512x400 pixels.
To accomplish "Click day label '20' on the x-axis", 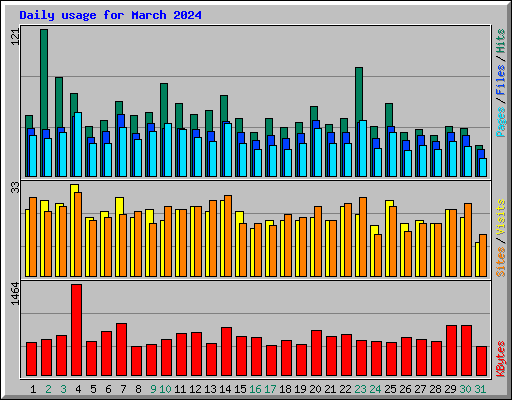I will (x=315, y=389).
